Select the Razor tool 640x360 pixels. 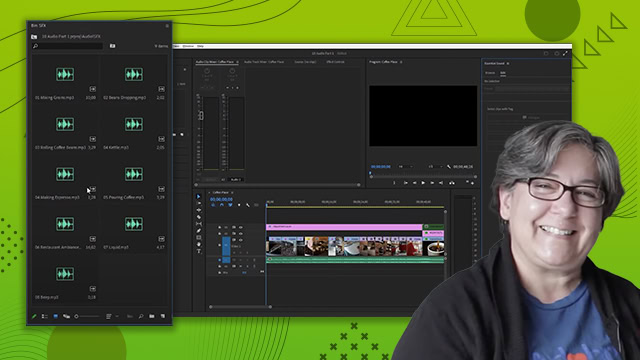199,217
